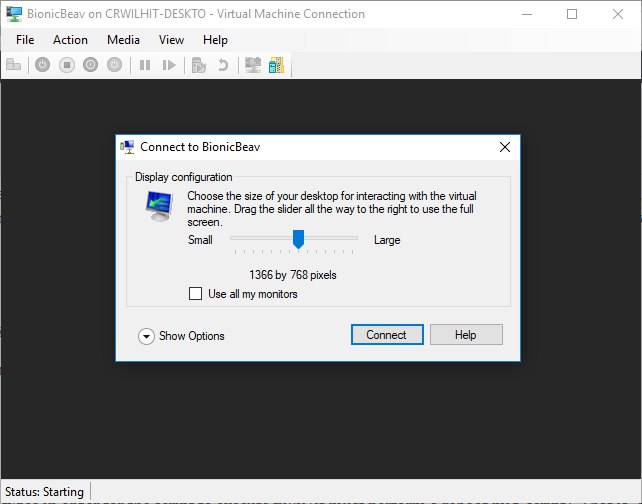The image size is (642, 504).
Task: Expand Show Options arrow button
Action: tap(146, 336)
